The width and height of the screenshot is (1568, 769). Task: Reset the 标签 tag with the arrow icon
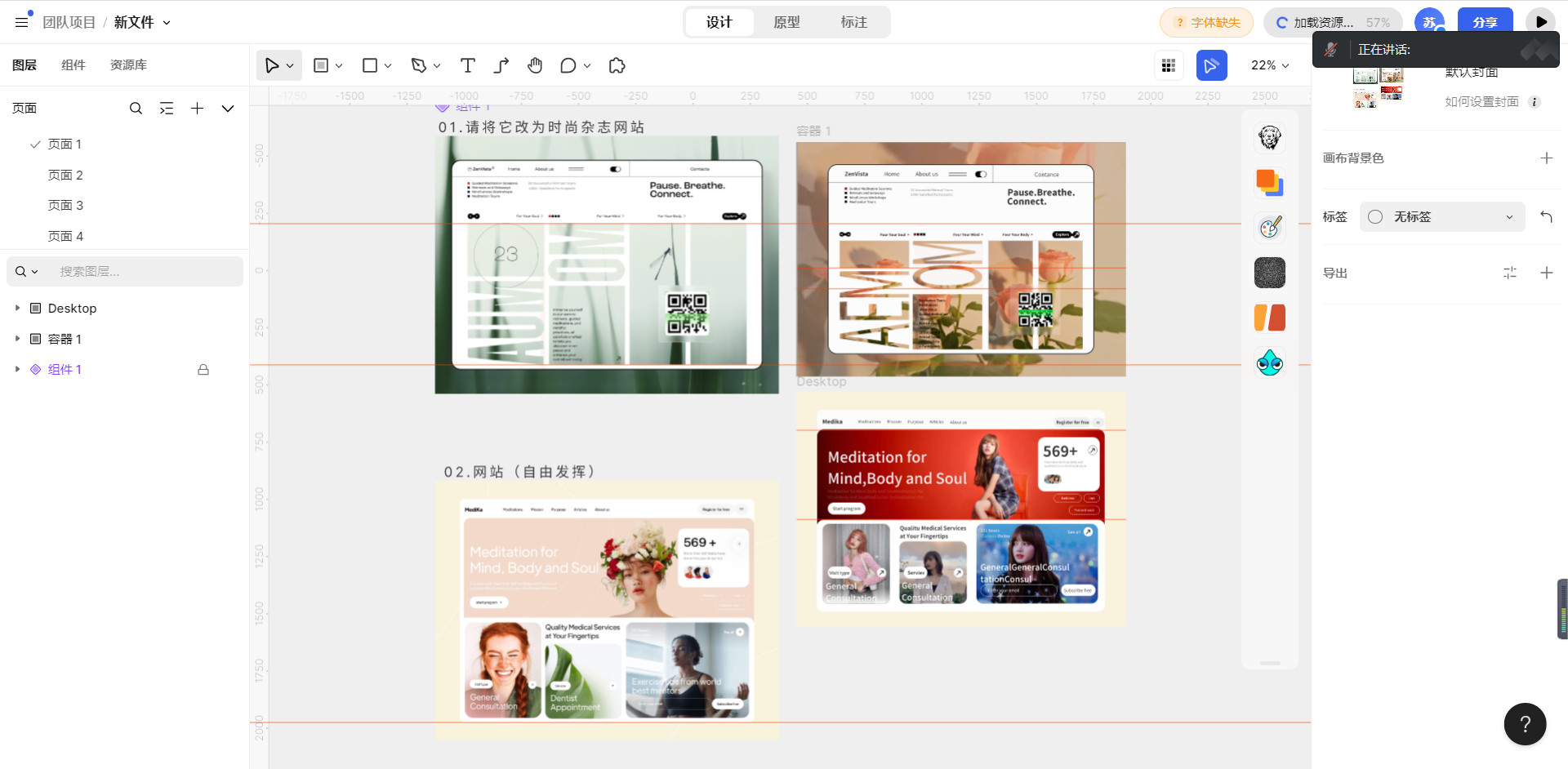(x=1546, y=217)
